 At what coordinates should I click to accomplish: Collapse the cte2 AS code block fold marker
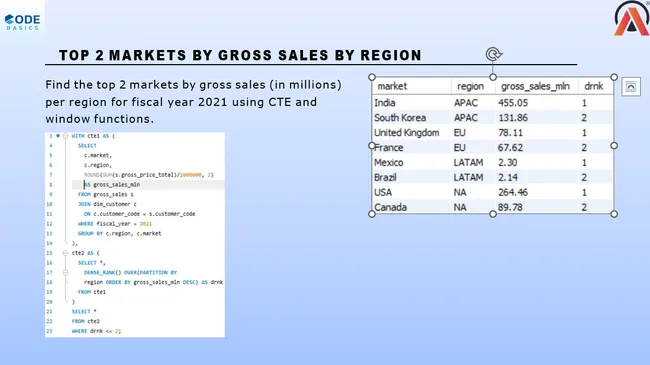(65, 253)
